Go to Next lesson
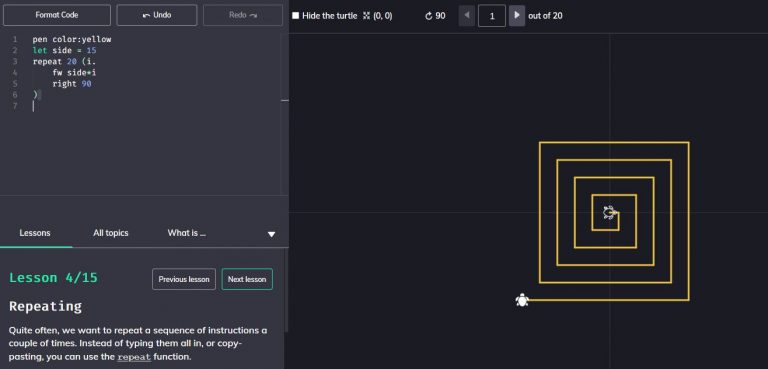 click(247, 279)
